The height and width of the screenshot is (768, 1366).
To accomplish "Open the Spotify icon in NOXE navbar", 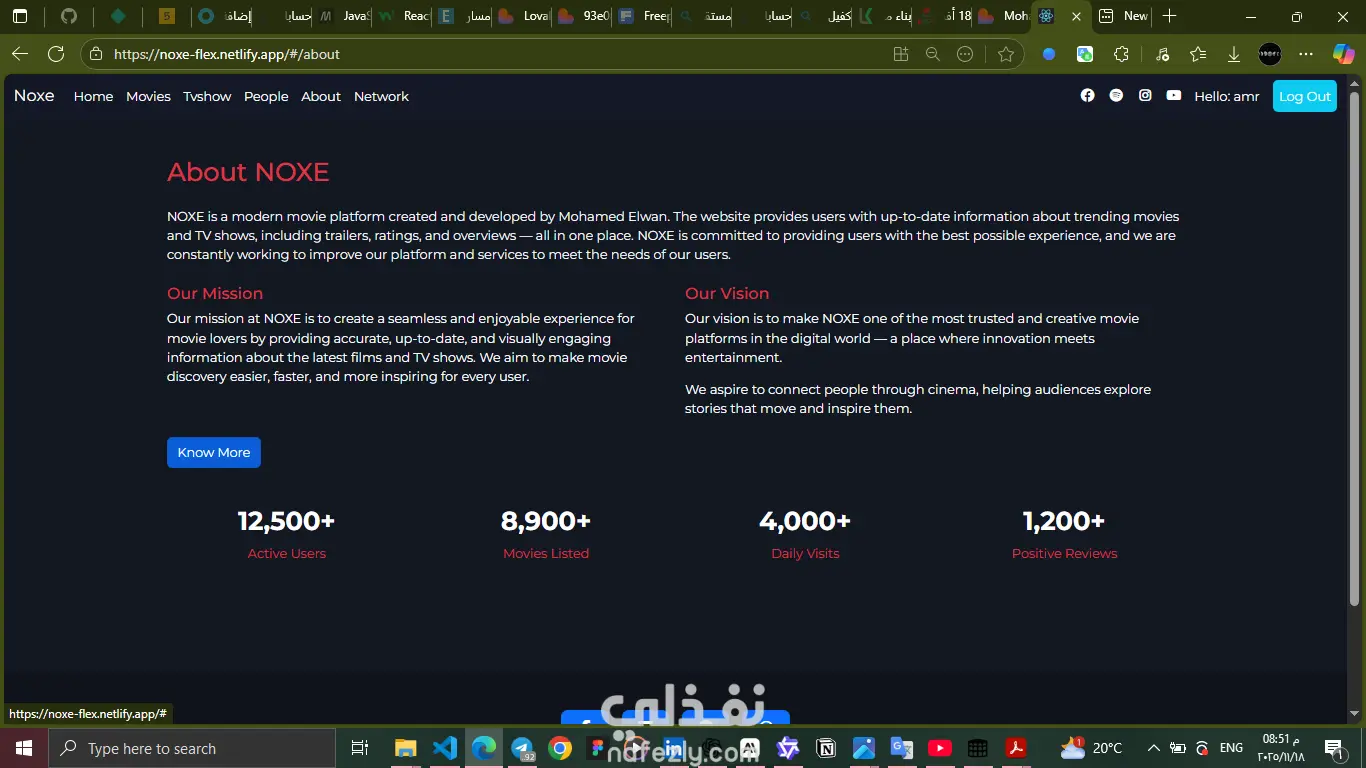I will pos(1117,96).
